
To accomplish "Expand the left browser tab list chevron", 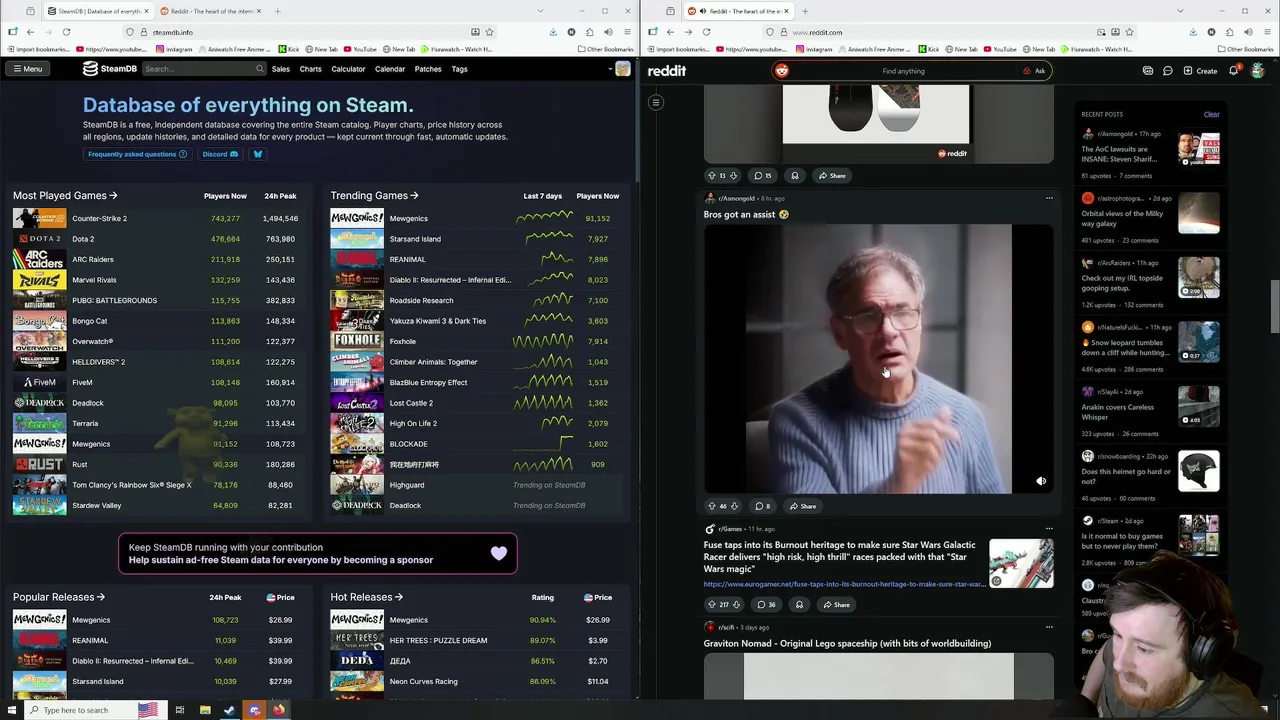I will click(540, 11).
